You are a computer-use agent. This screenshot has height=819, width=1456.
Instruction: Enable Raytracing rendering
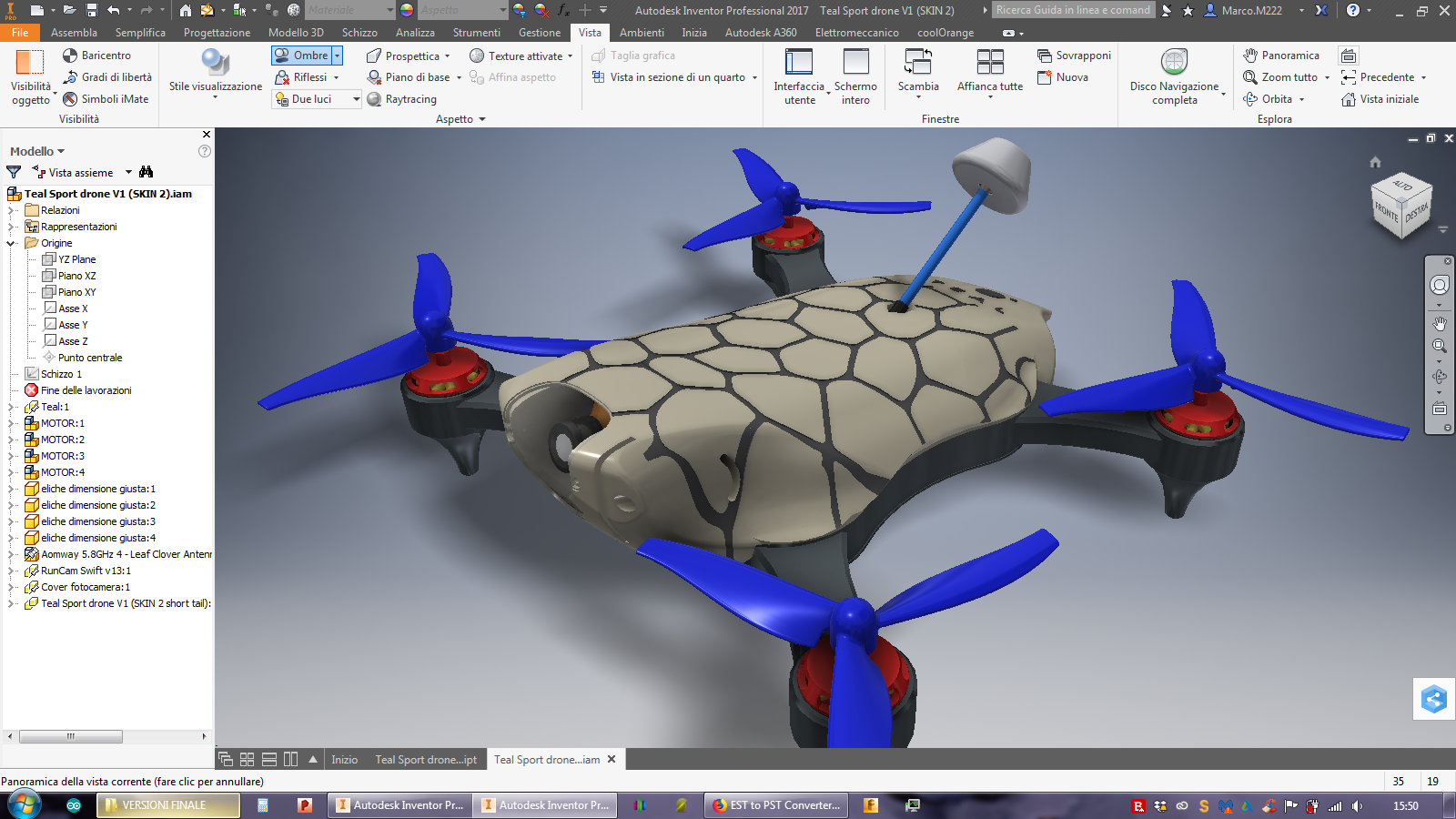point(401,99)
